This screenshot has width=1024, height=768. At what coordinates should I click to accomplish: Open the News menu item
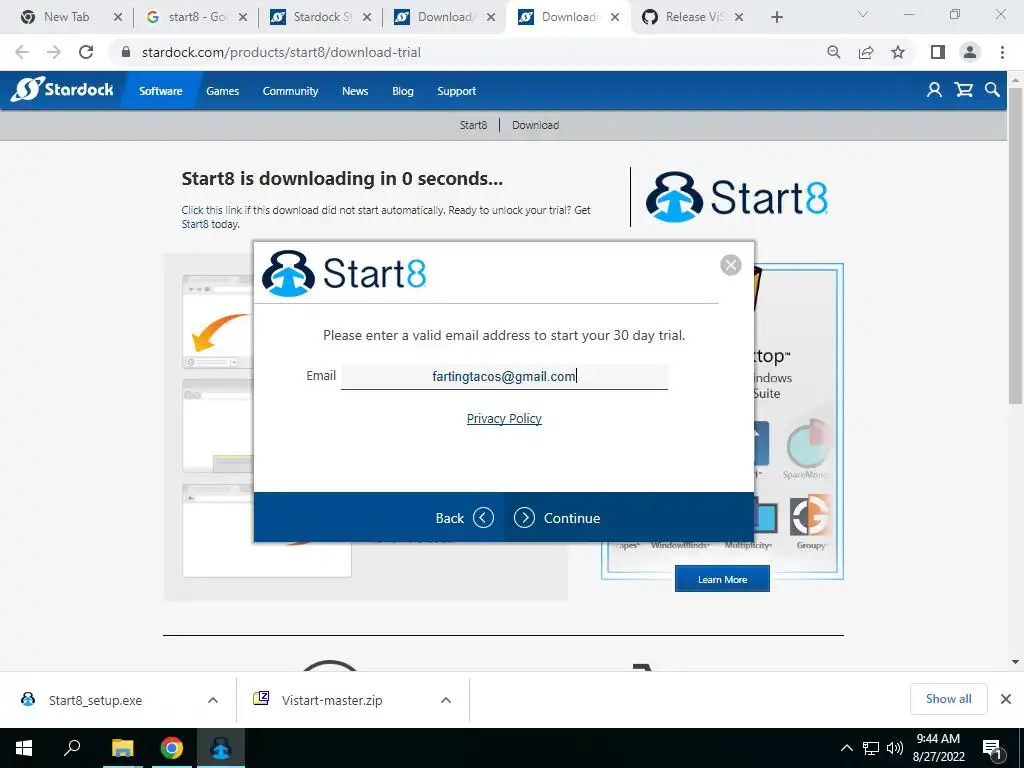pos(355,91)
